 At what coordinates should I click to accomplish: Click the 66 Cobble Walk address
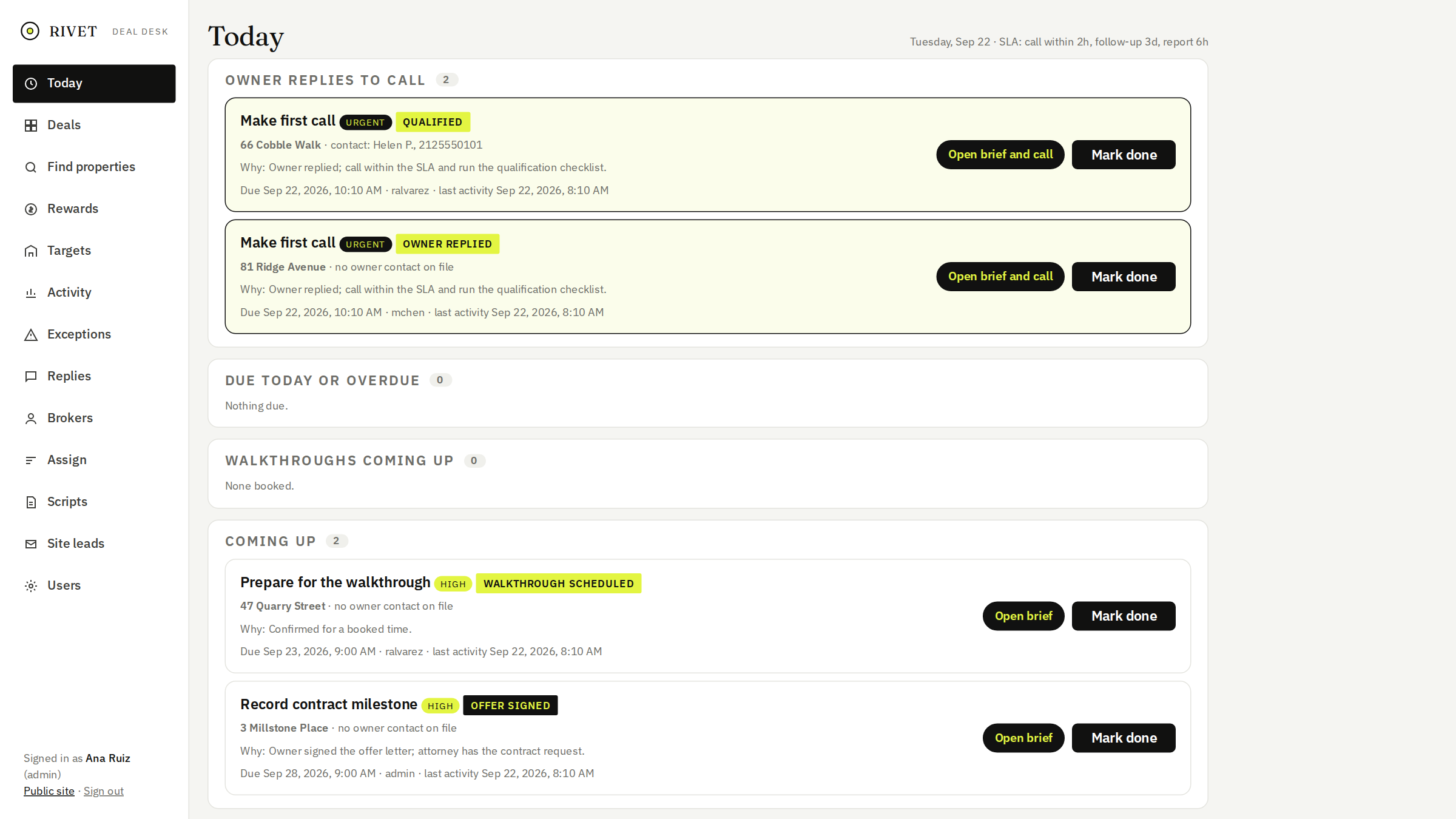tap(280, 145)
